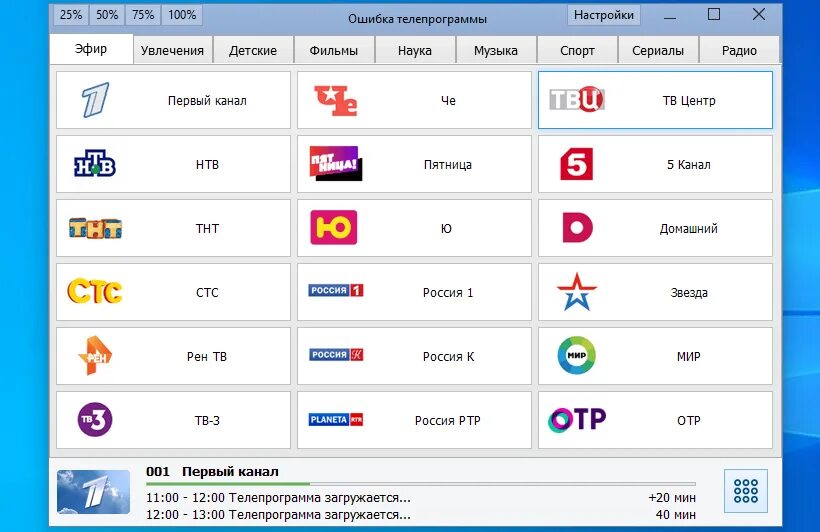
Task: Click the purple ТВ-3 logo
Action: coord(95,420)
